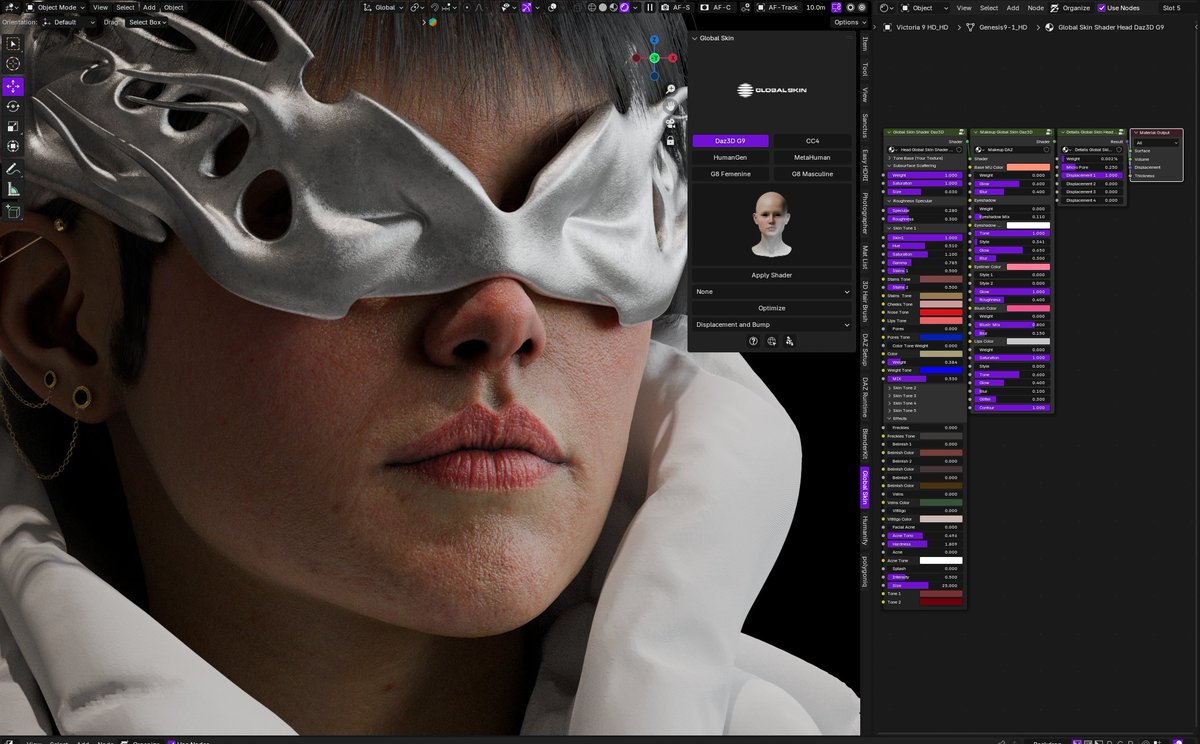Viewport: 1200px width, 744px height.
Task: Select the active Move tool in the viewport toolbar
Action: coord(13,87)
